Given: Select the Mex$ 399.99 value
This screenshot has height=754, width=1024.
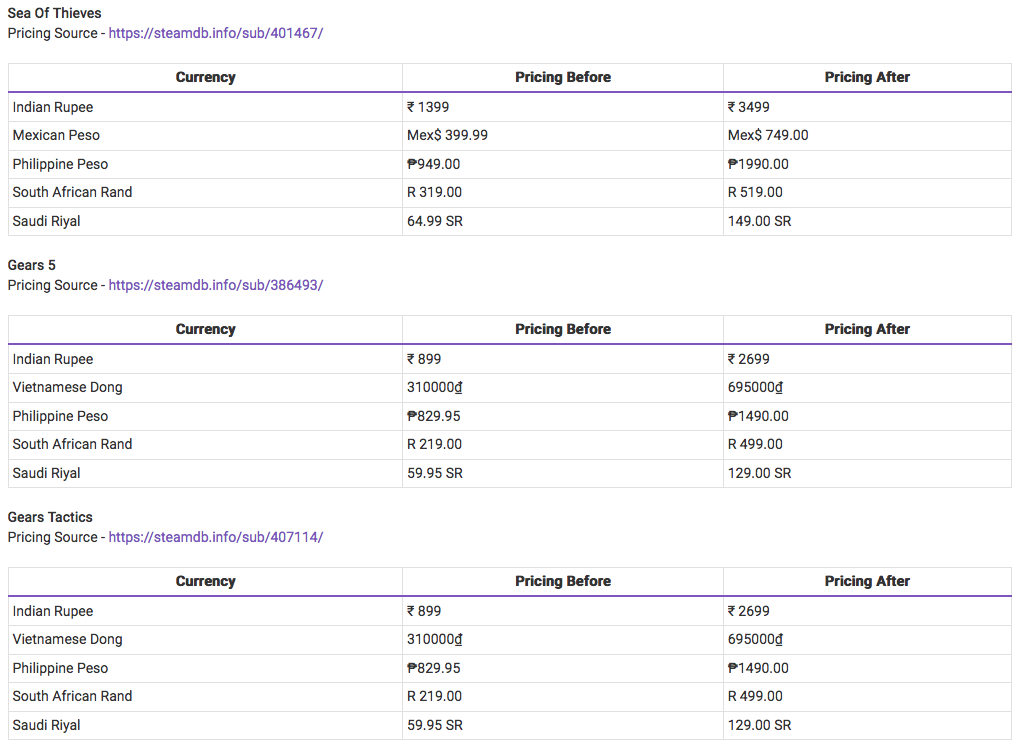Looking at the screenshot, I should [447, 135].
